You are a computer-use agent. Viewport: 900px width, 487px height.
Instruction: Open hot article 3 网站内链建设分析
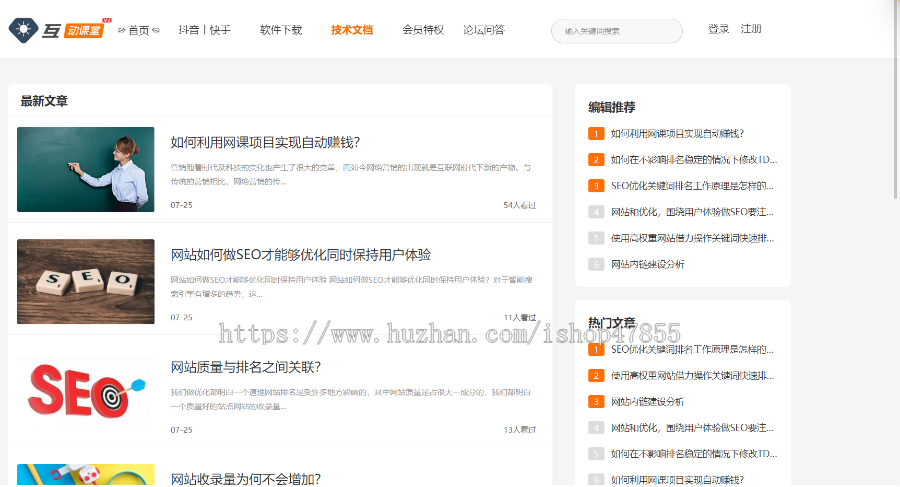[x=647, y=401]
